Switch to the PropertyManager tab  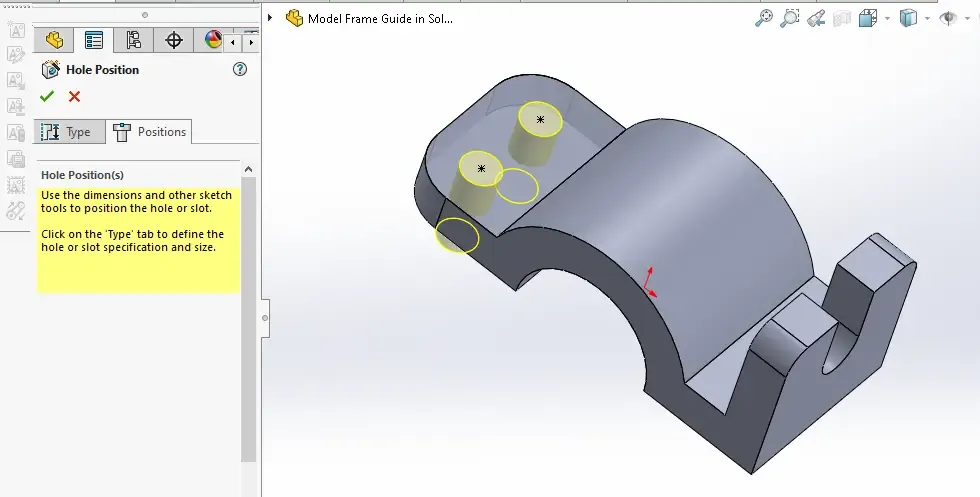click(x=94, y=41)
